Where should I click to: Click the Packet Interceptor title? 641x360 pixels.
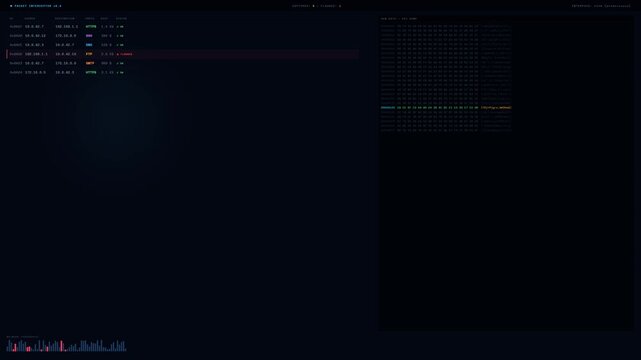[36, 6]
